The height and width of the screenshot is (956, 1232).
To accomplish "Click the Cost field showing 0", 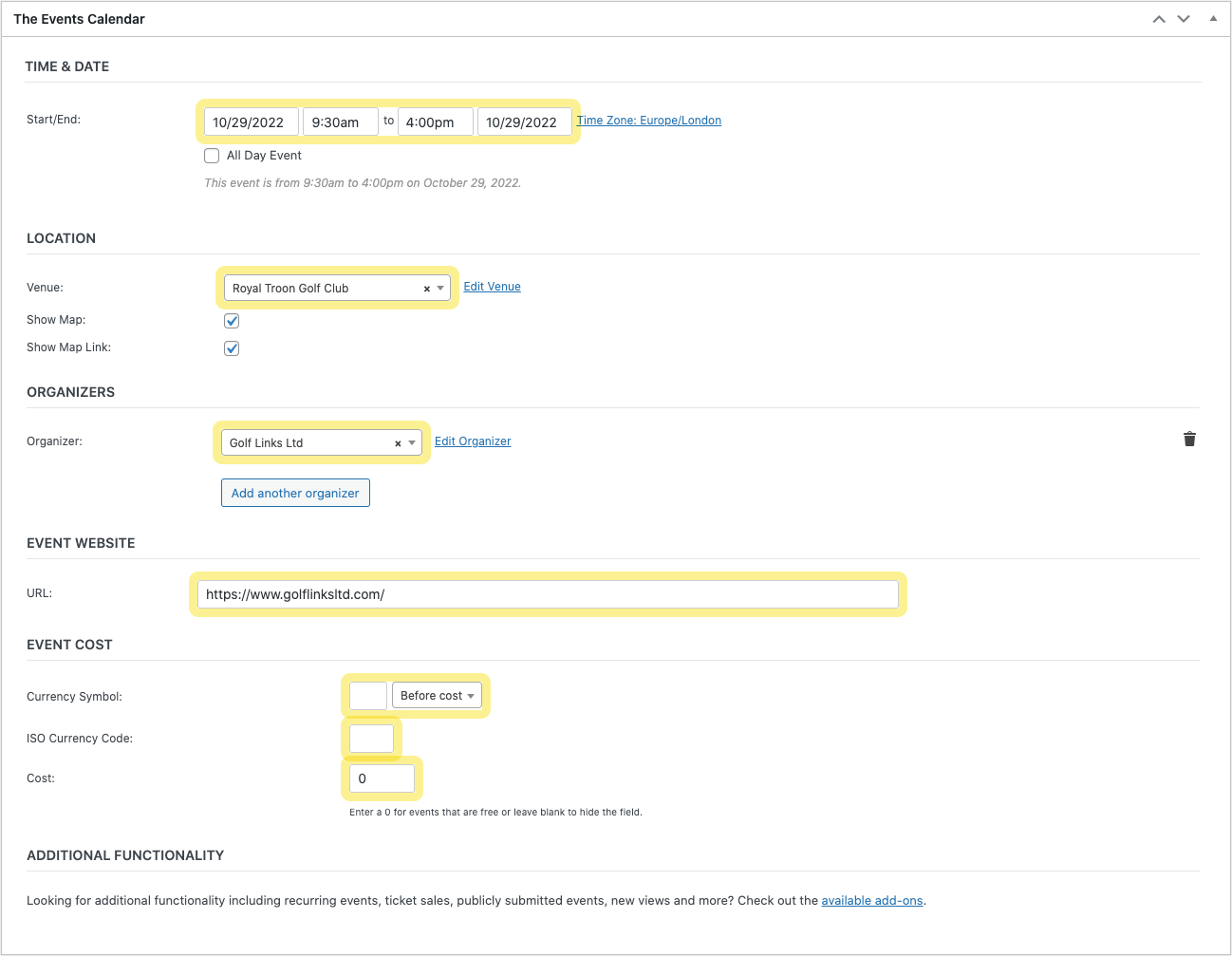I will pyautogui.click(x=382, y=778).
